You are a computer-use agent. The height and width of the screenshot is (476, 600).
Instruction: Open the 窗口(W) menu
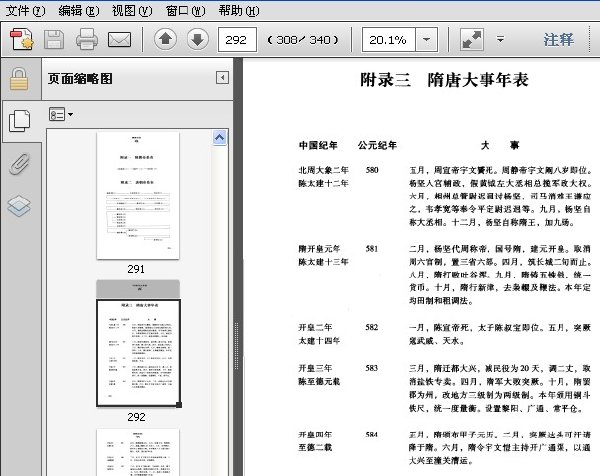click(186, 11)
